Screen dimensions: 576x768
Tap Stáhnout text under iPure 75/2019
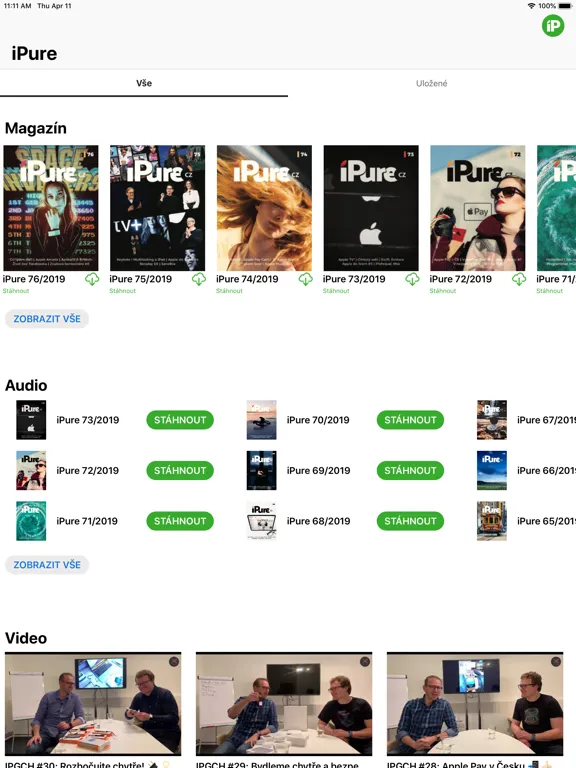[x=122, y=291]
